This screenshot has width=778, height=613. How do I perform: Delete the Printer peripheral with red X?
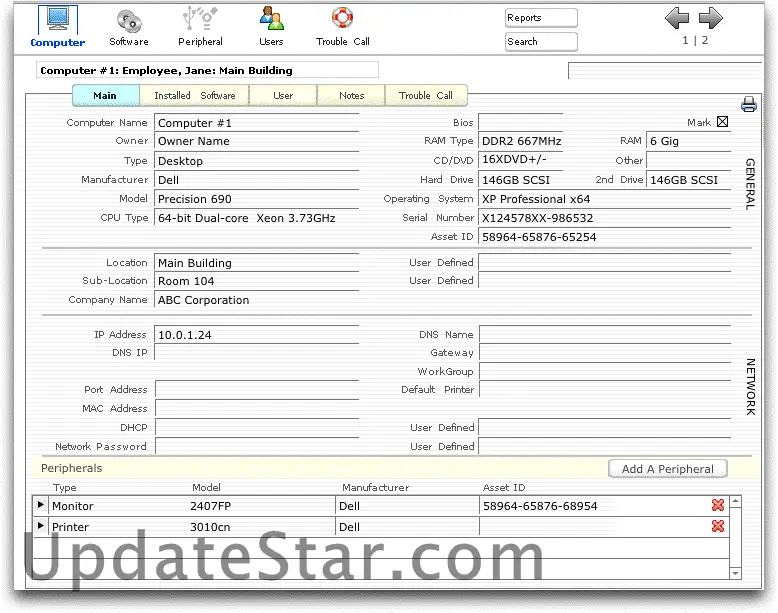717,526
